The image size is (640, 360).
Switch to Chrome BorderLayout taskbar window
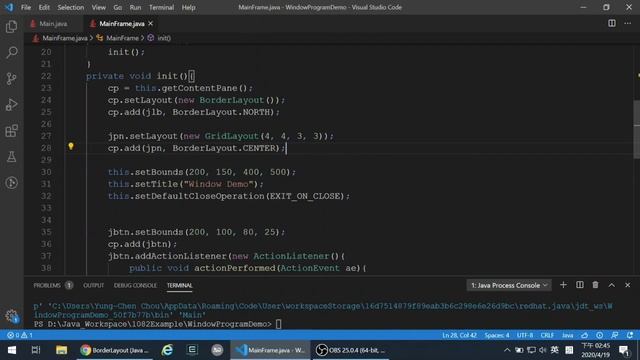pyautogui.click(x=114, y=350)
